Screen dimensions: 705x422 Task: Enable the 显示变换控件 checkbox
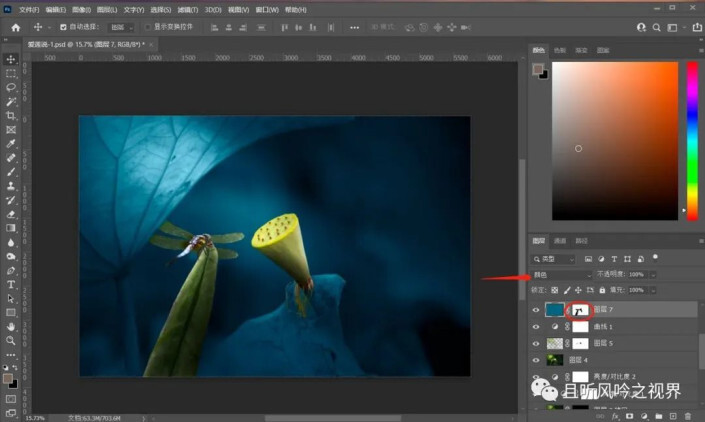148,27
